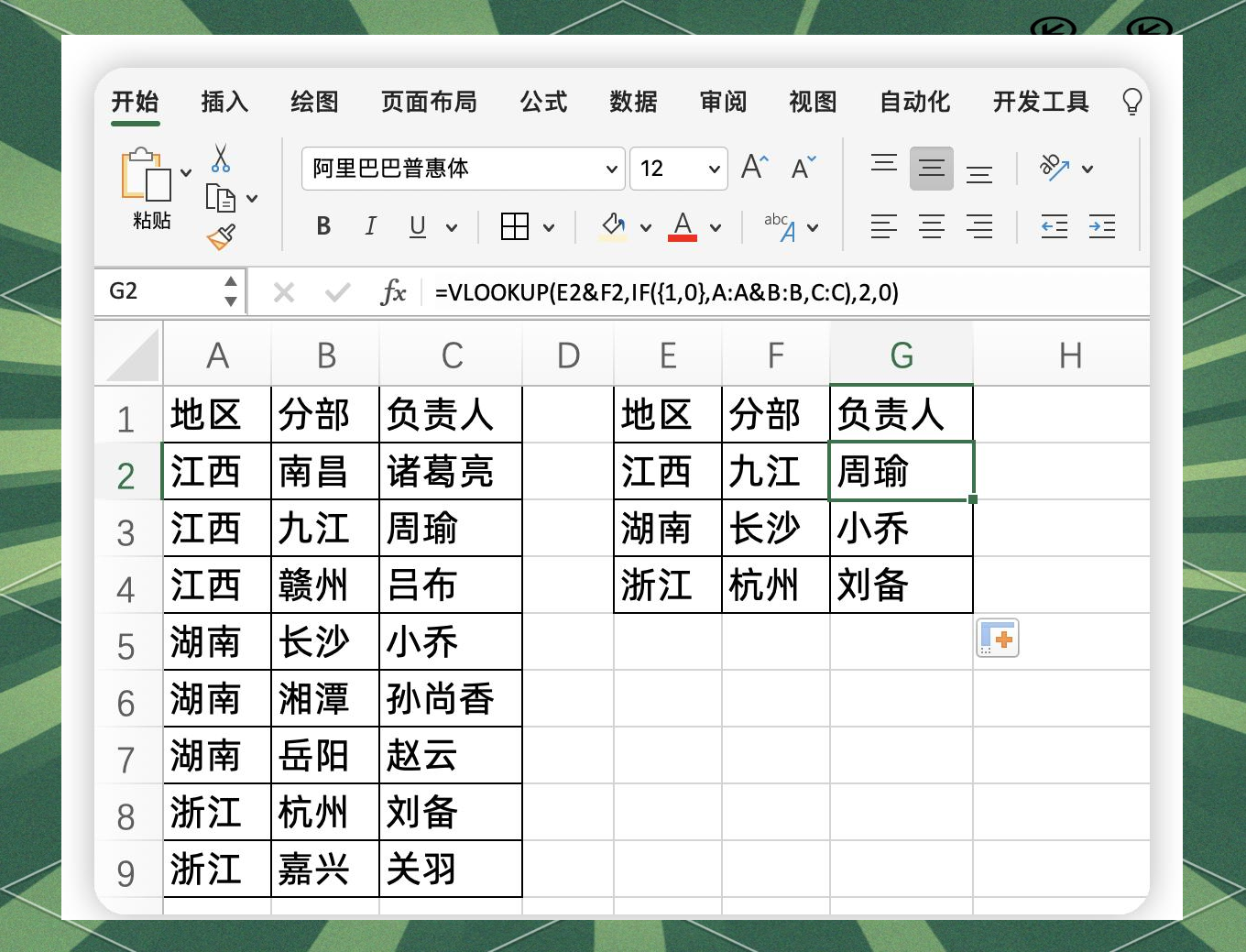
Task: Decrease font size with small A
Action: 803,168
